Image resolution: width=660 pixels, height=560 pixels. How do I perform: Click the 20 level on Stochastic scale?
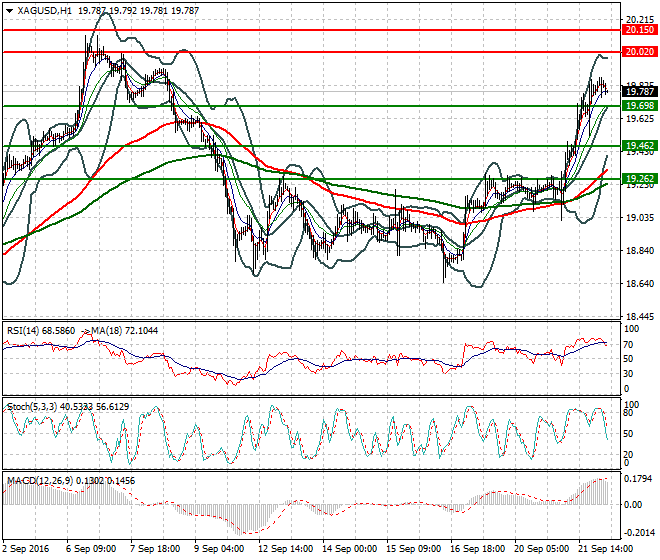pyautogui.click(x=628, y=455)
